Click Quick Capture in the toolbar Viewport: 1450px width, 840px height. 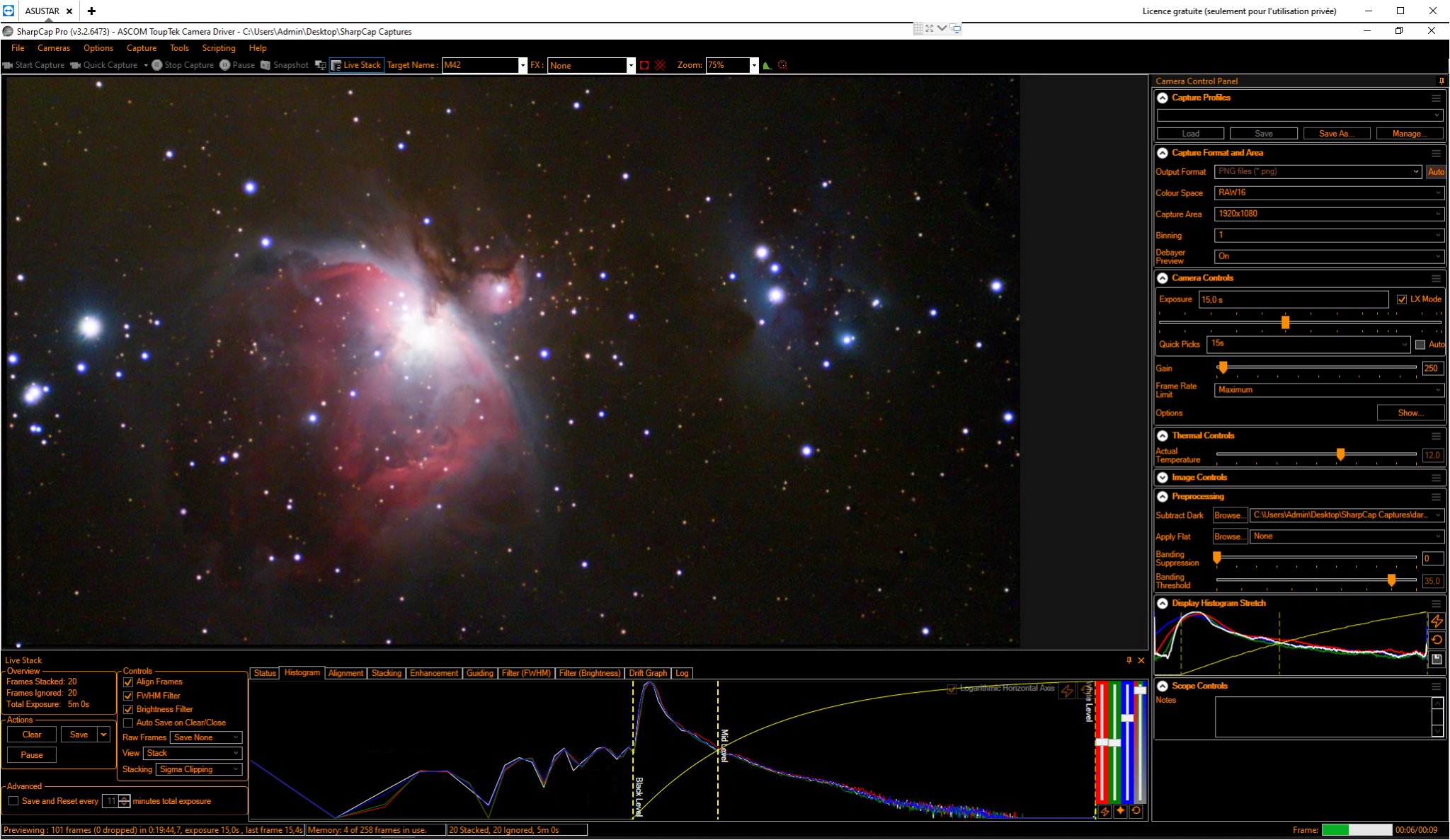(x=104, y=65)
